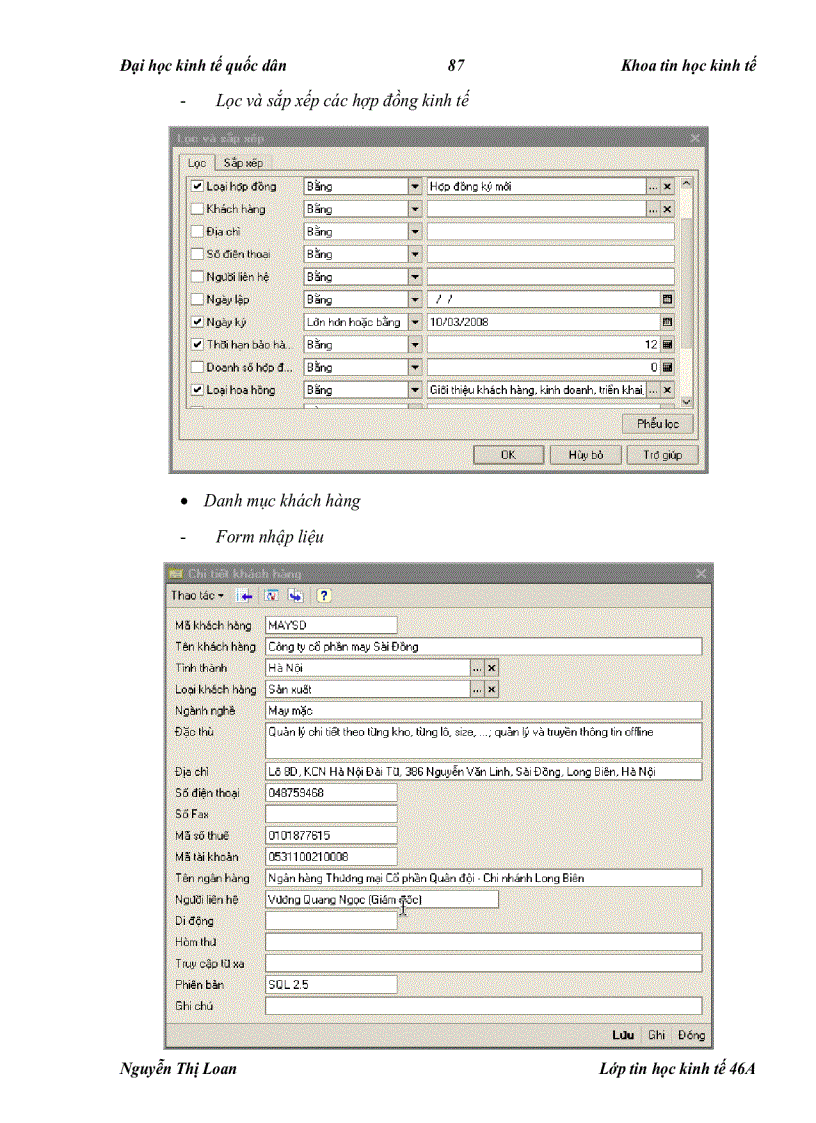The image size is (816, 1123).
Task: Clear the Loại khách hàng field value
Action: click(x=491, y=689)
